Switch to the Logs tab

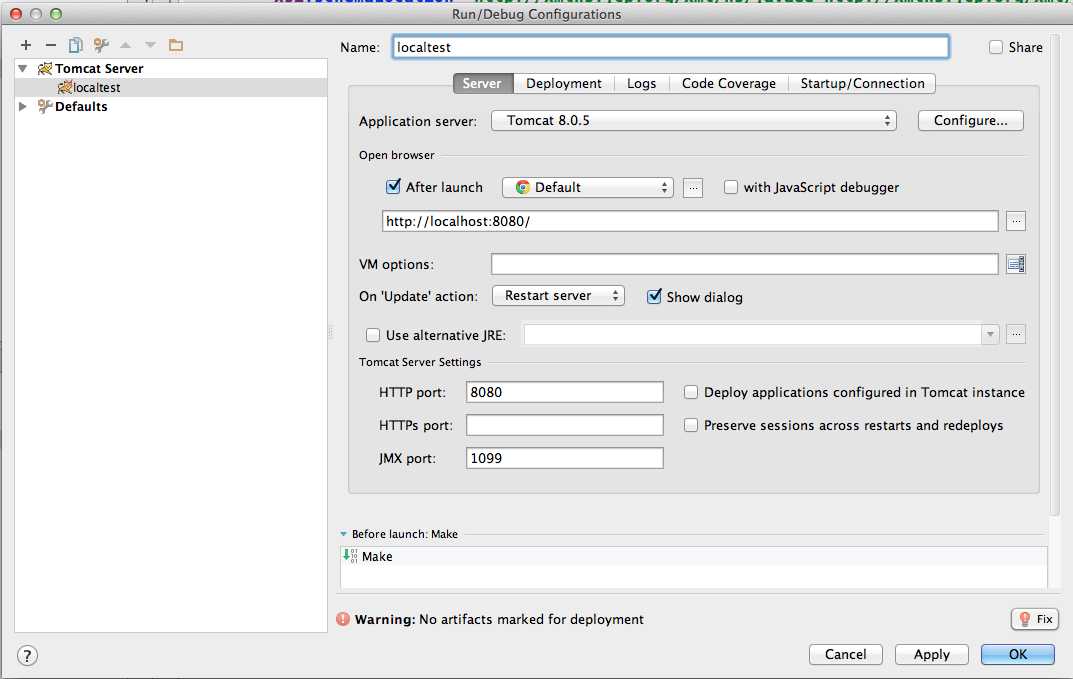[642, 84]
